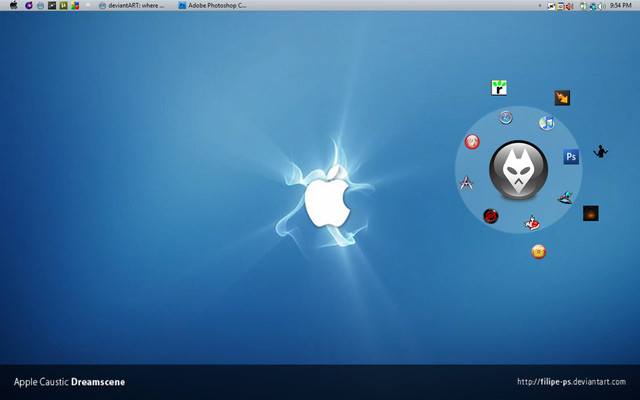The image size is (640, 400).
Task: Click the white square icon with green sprout
Action: 500,88
